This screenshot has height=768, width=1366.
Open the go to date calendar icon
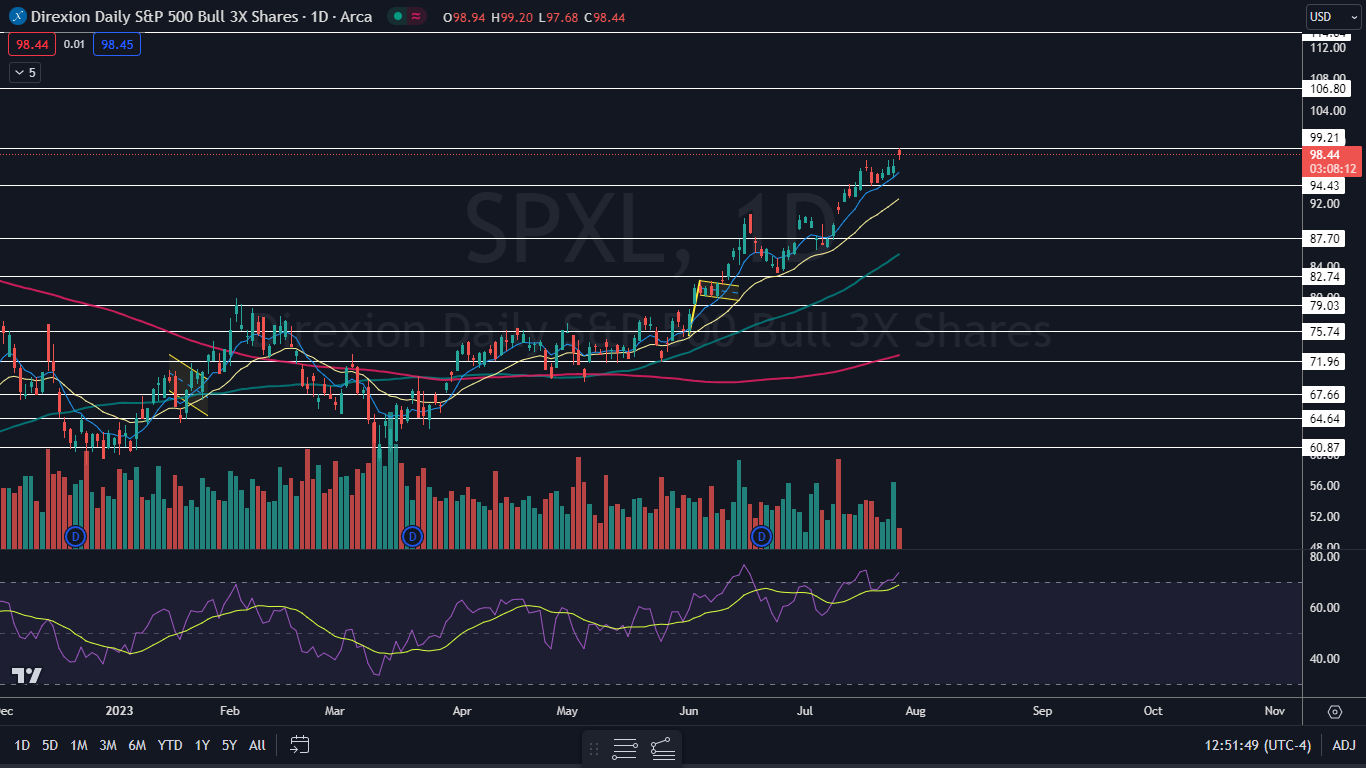pyautogui.click(x=299, y=744)
